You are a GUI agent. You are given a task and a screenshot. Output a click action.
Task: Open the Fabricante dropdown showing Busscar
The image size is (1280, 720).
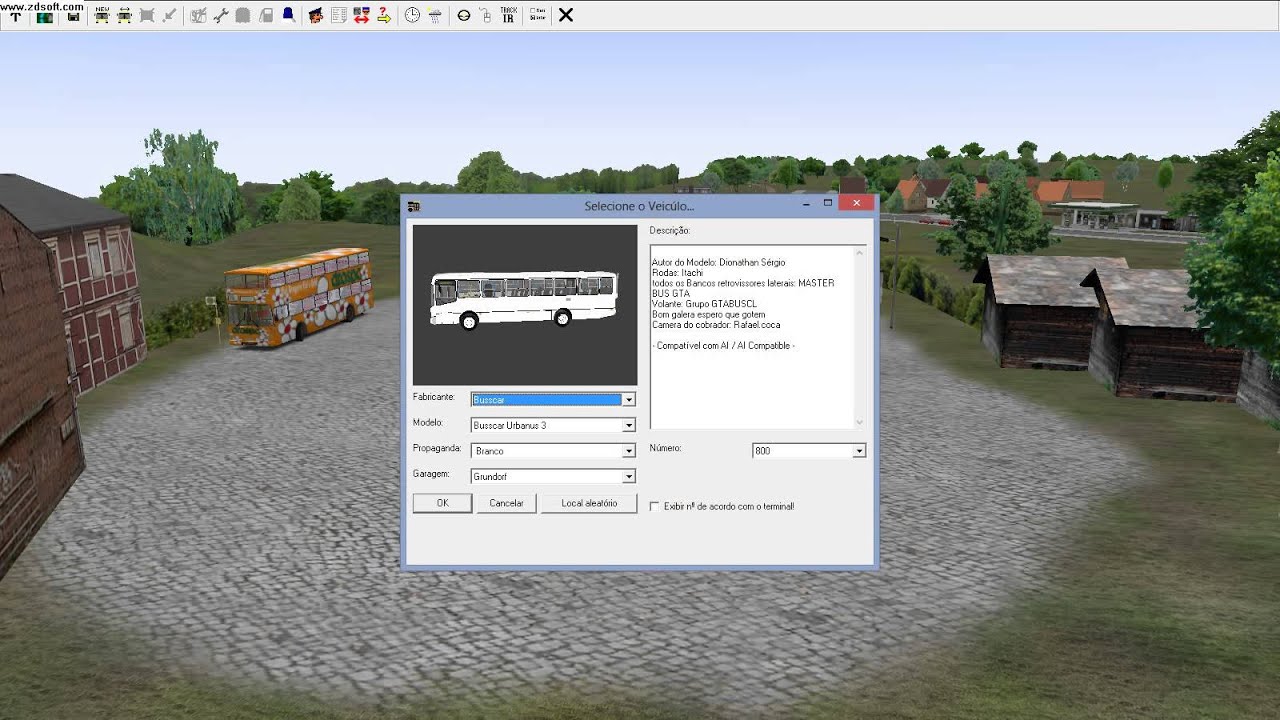tap(553, 399)
